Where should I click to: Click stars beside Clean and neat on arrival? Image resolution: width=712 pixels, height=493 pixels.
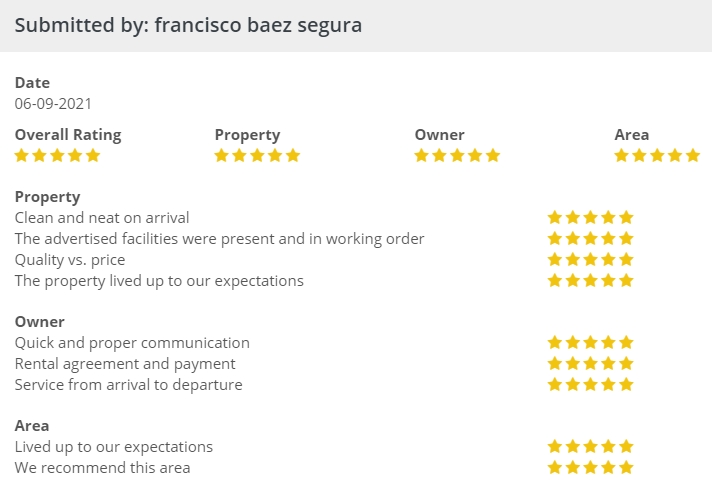pos(590,217)
